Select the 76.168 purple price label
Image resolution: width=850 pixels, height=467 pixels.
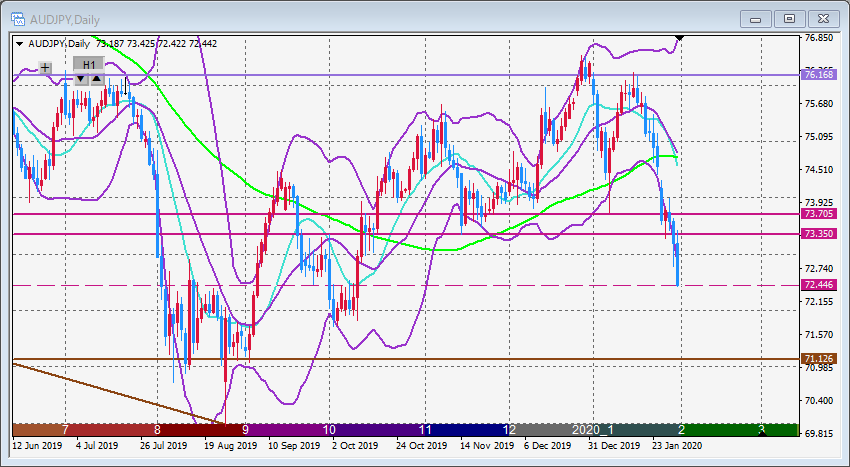819,74
